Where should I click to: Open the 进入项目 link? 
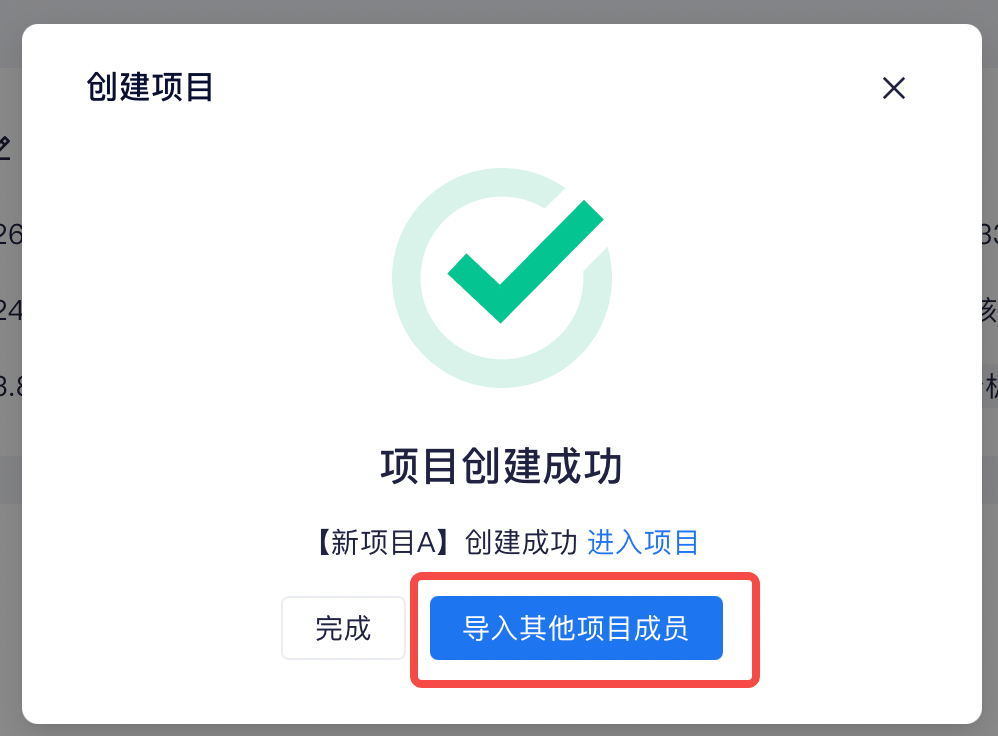[642, 543]
